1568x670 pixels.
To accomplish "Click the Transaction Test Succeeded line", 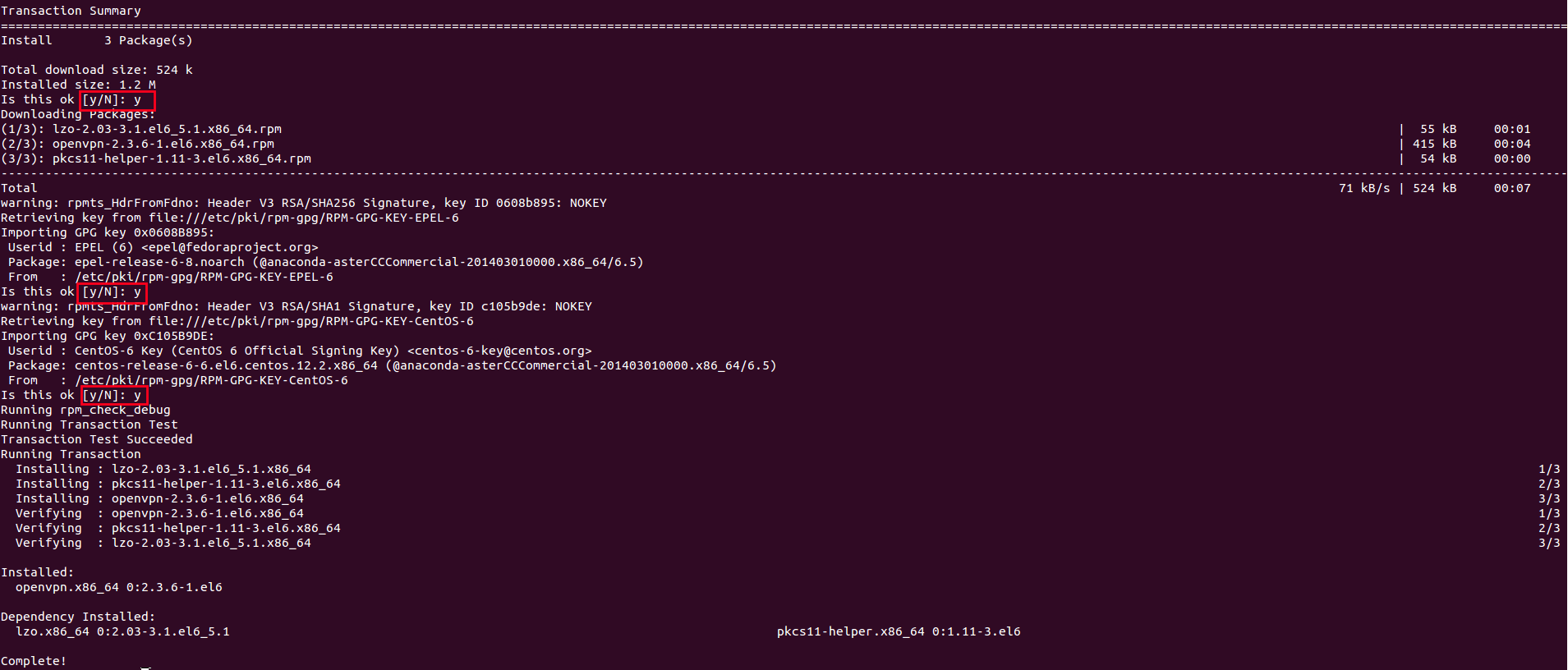I will click(x=97, y=439).
